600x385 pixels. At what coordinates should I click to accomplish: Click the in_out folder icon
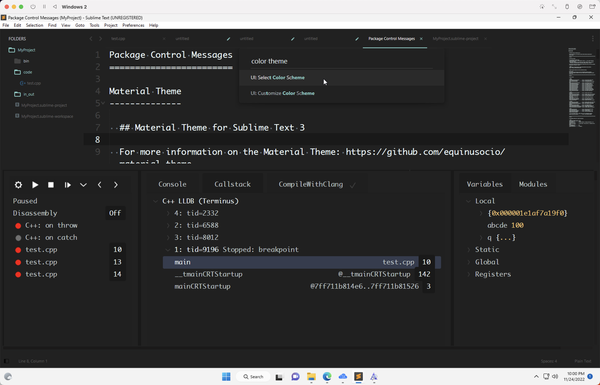tap(17, 94)
